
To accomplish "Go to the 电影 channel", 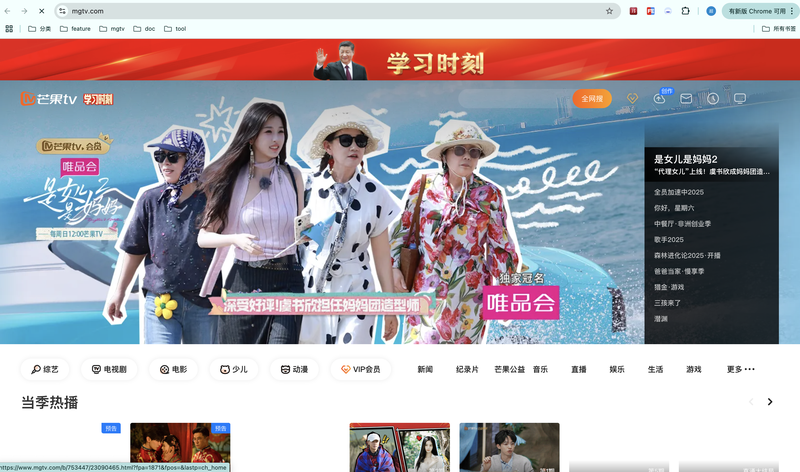I will pos(173,369).
